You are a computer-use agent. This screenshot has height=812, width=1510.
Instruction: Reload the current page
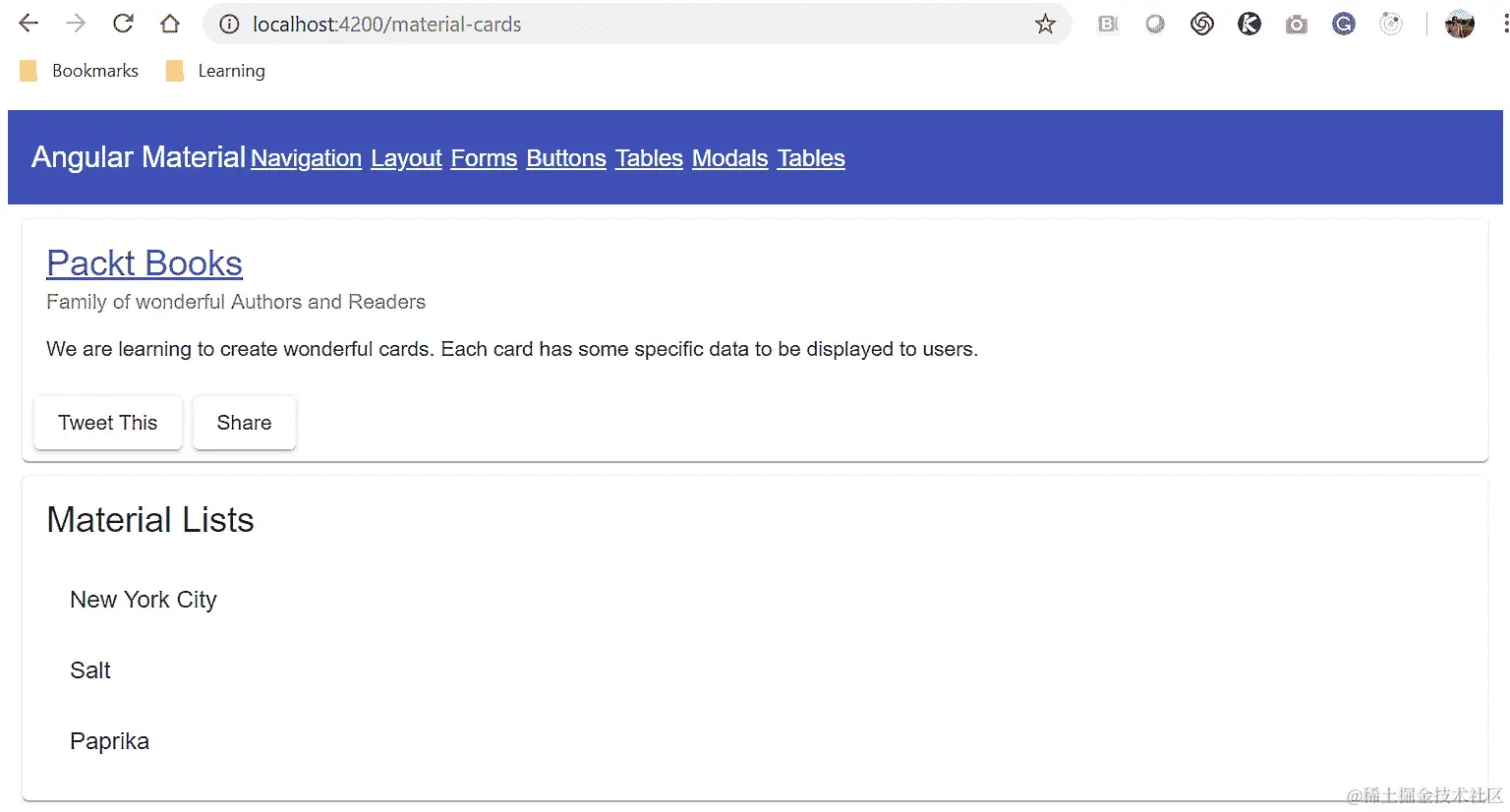pyautogui.click(x=123, y=24)
